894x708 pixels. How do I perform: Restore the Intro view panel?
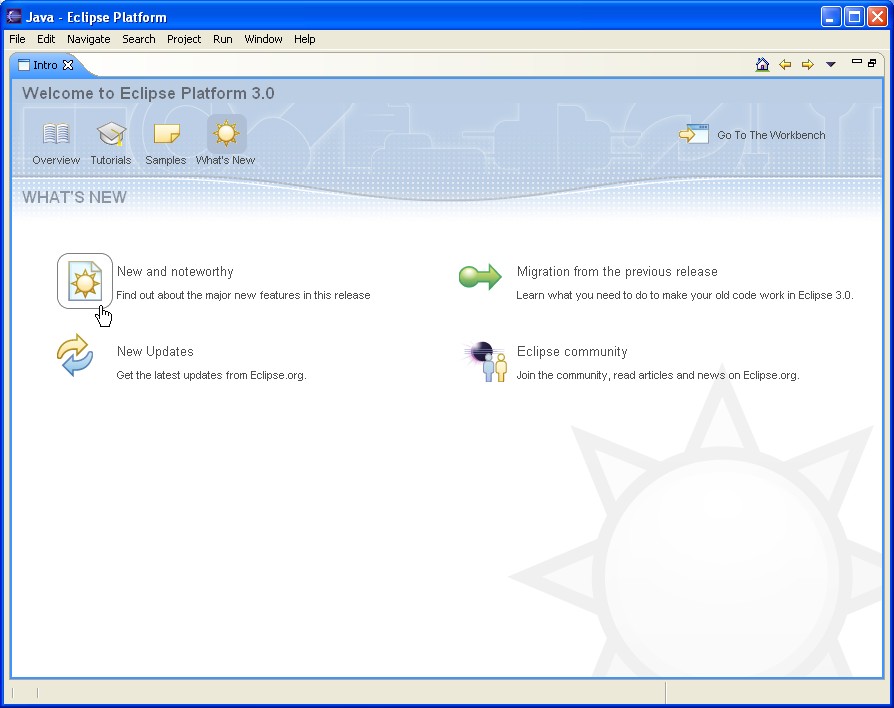[872, 63]
